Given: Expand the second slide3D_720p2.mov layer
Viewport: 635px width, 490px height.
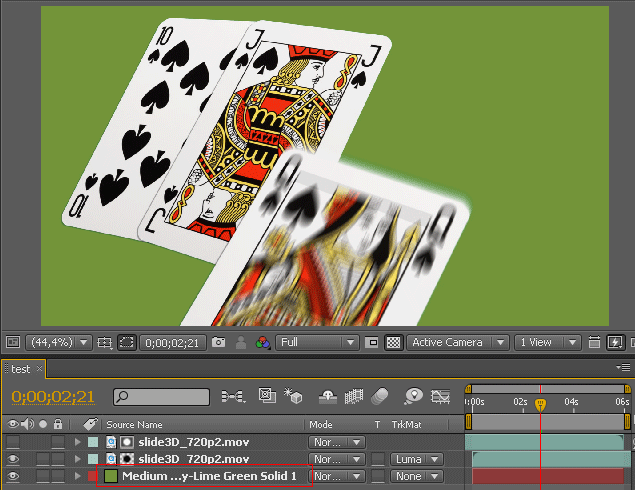Looking at the screenshot, I should click(77, 459).
